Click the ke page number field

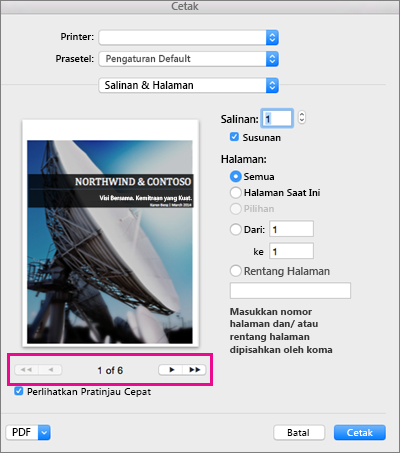tap(291, 251)
